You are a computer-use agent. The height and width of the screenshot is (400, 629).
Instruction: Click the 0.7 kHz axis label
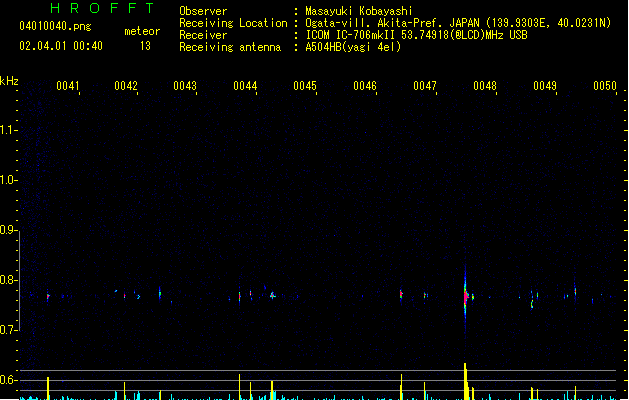point(8,330)
